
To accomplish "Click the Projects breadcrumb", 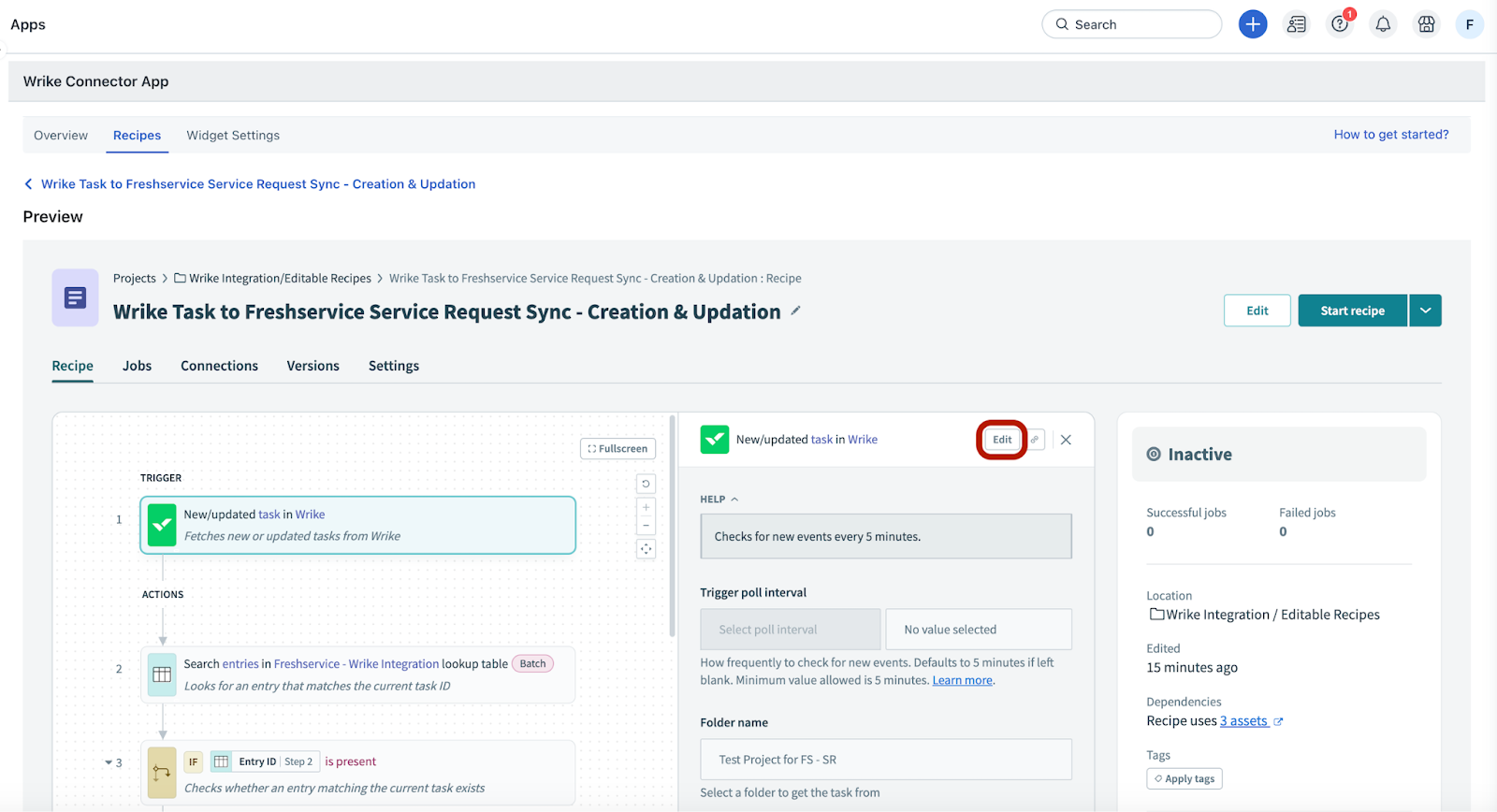I will point(135,279).
